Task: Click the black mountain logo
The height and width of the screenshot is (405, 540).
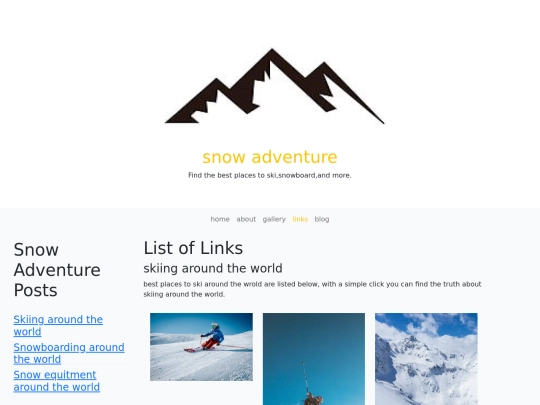Action: click(274, 86)
